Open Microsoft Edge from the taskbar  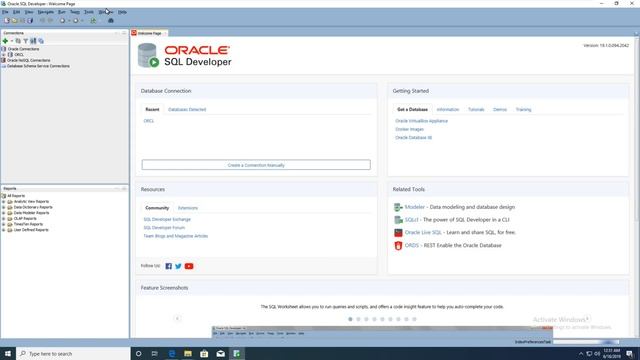(x=172, y=353)
